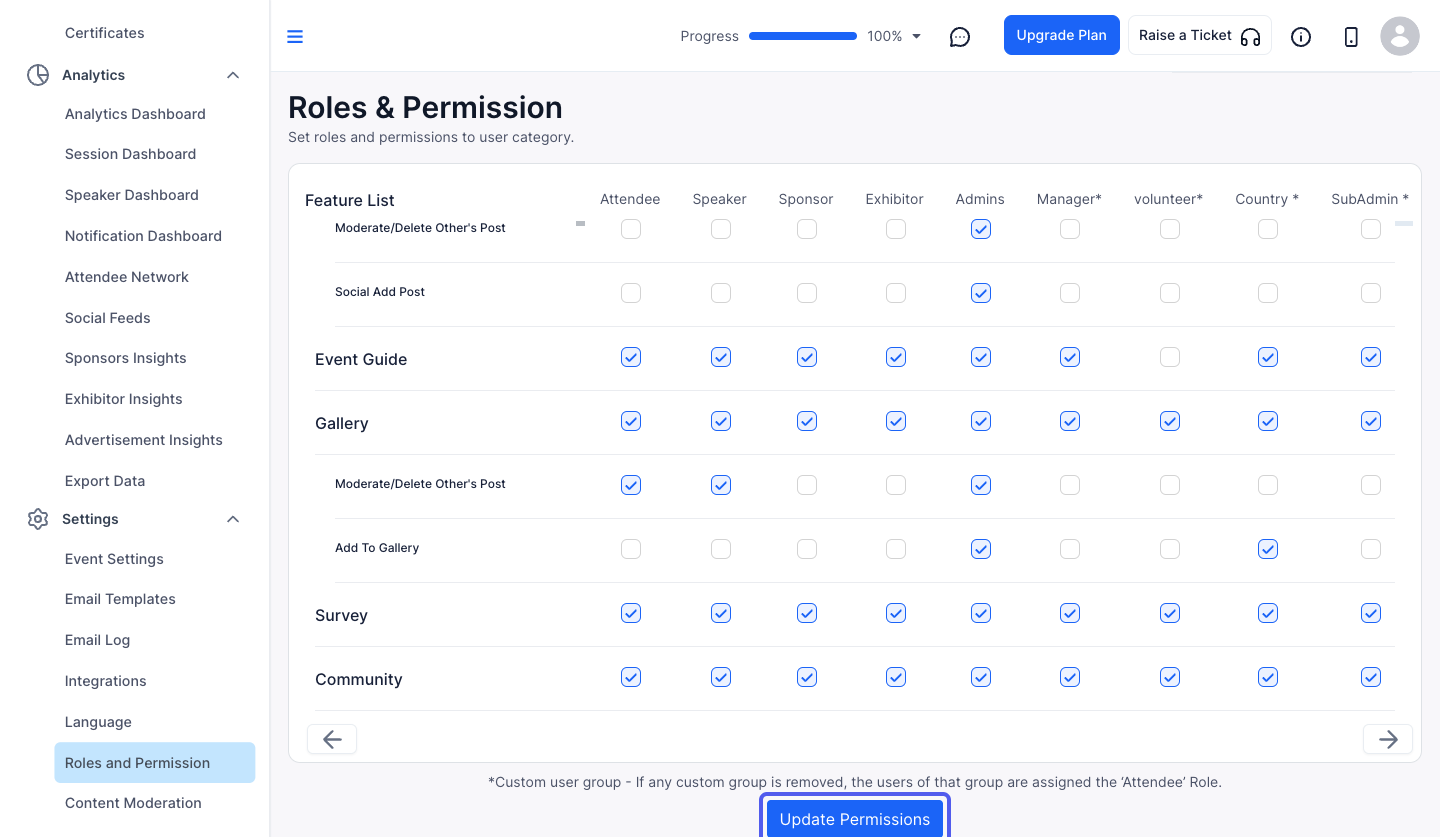
Task: Collapse the Analytics section chevron
Action: [233, 75]
